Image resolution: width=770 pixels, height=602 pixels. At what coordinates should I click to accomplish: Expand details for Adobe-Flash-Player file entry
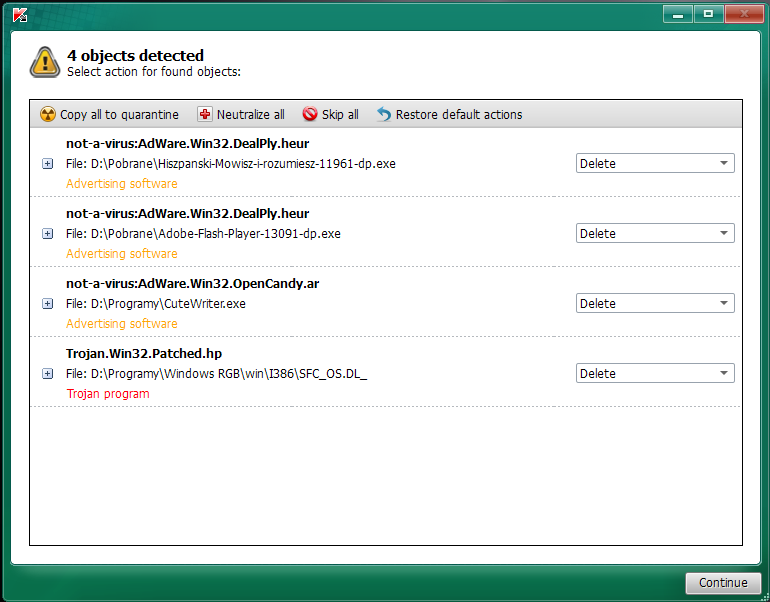pyautogui.click(x=48, y=234)
